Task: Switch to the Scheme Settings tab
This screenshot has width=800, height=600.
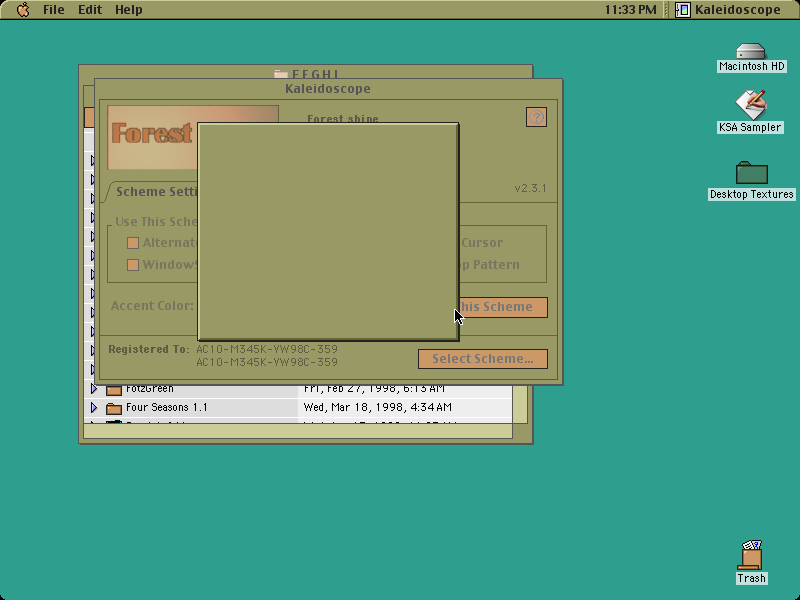Action: tap(152, 192)
